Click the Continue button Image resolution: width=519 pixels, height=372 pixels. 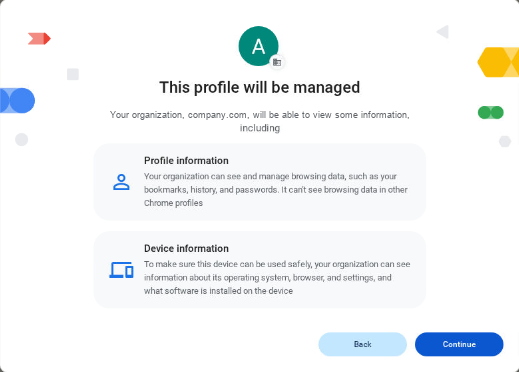459,344
